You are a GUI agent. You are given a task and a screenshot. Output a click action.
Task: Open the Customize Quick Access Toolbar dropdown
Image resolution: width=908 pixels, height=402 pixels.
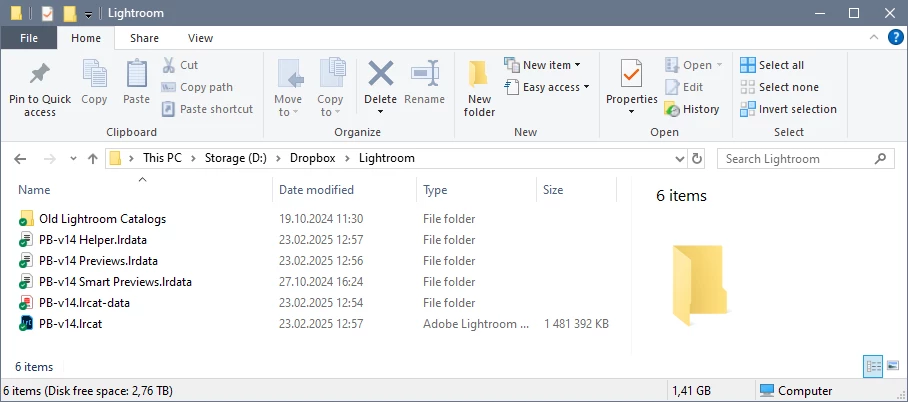(88, 14)
